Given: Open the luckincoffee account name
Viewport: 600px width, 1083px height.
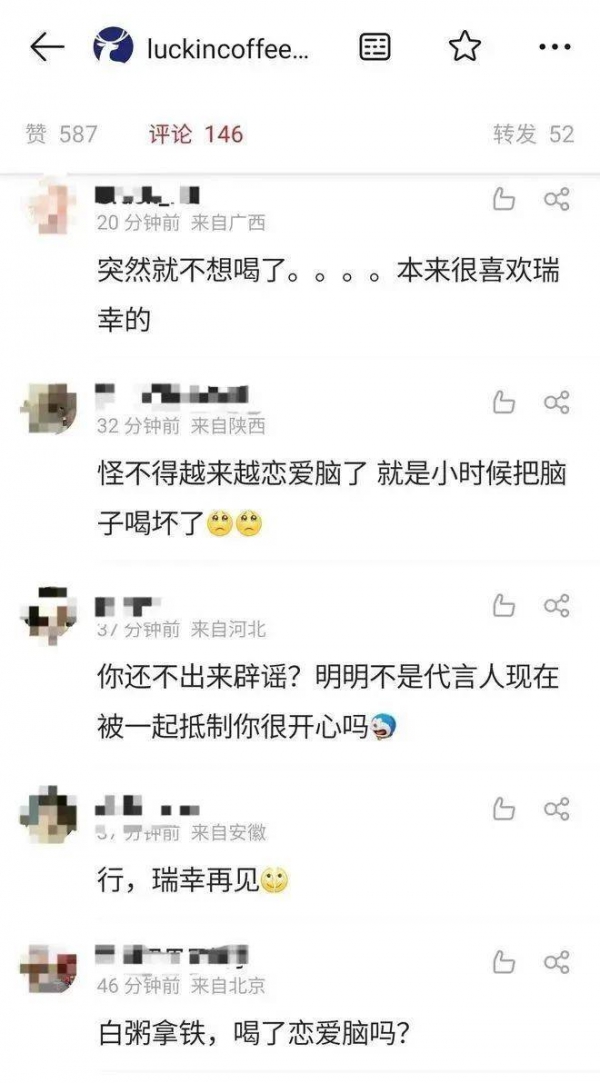Looking at the screenshot, I should [229, 48].
